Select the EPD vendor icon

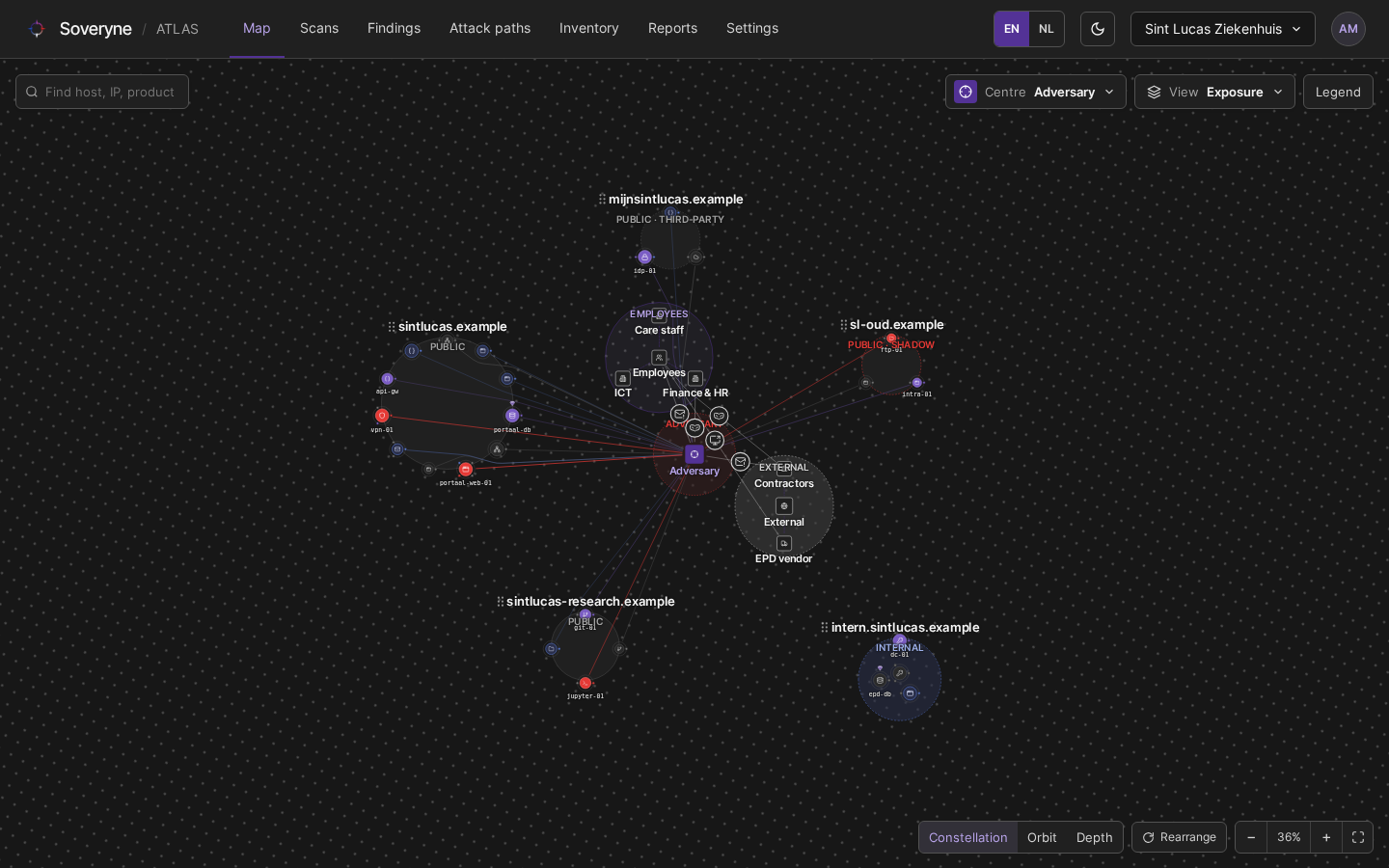pos(784,544)
